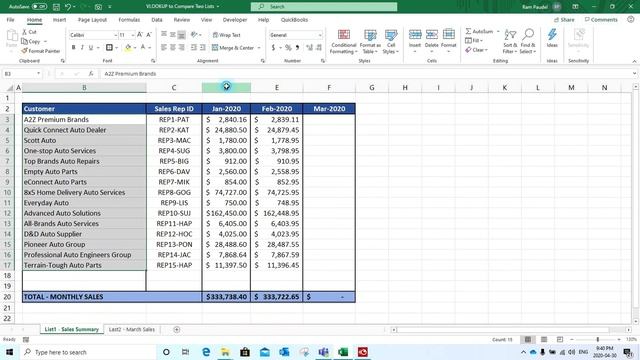Viewport: 640px width, 360px height.
Task: Click Insert Function fx icon
Action: tap(91, 74)
